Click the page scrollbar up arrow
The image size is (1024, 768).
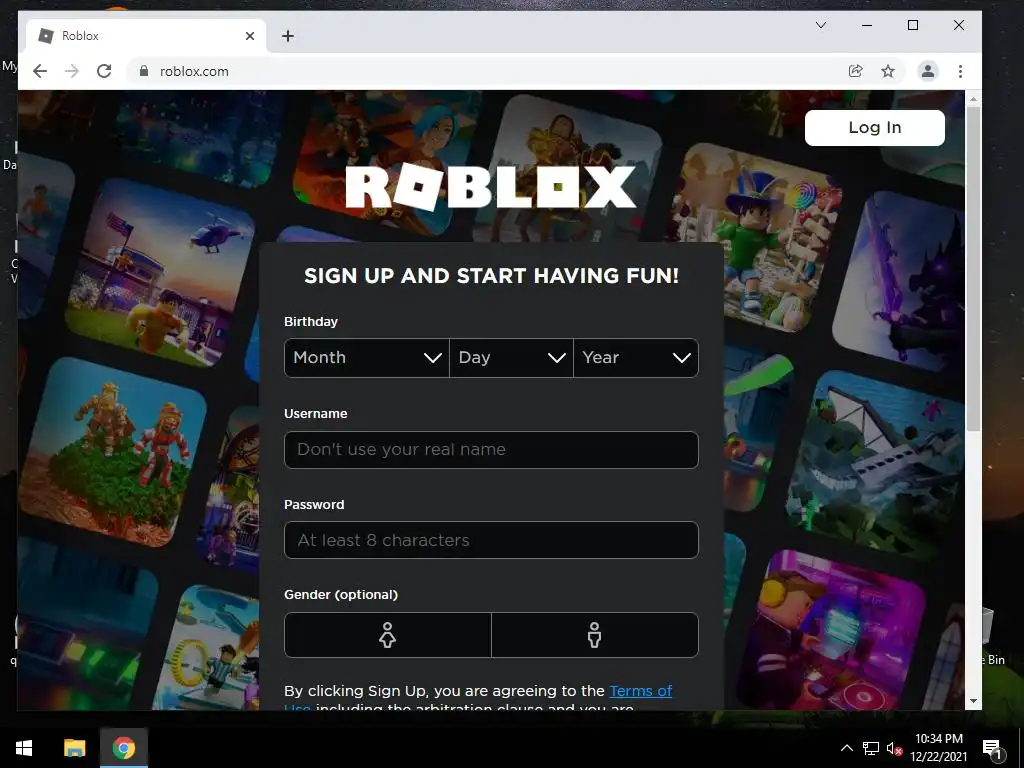tap(973, 99)
